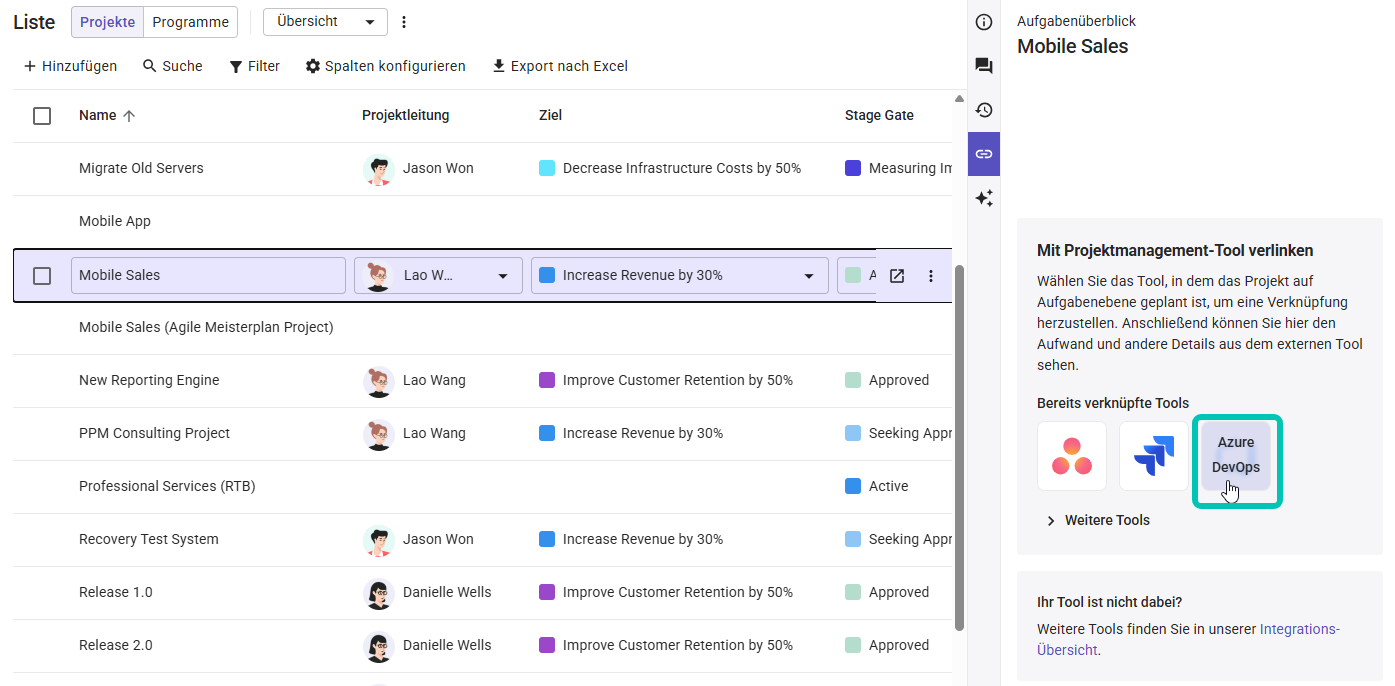Select the link integrations panel icon
Viewport: 1395px width, 686px height.
[984, 154]
